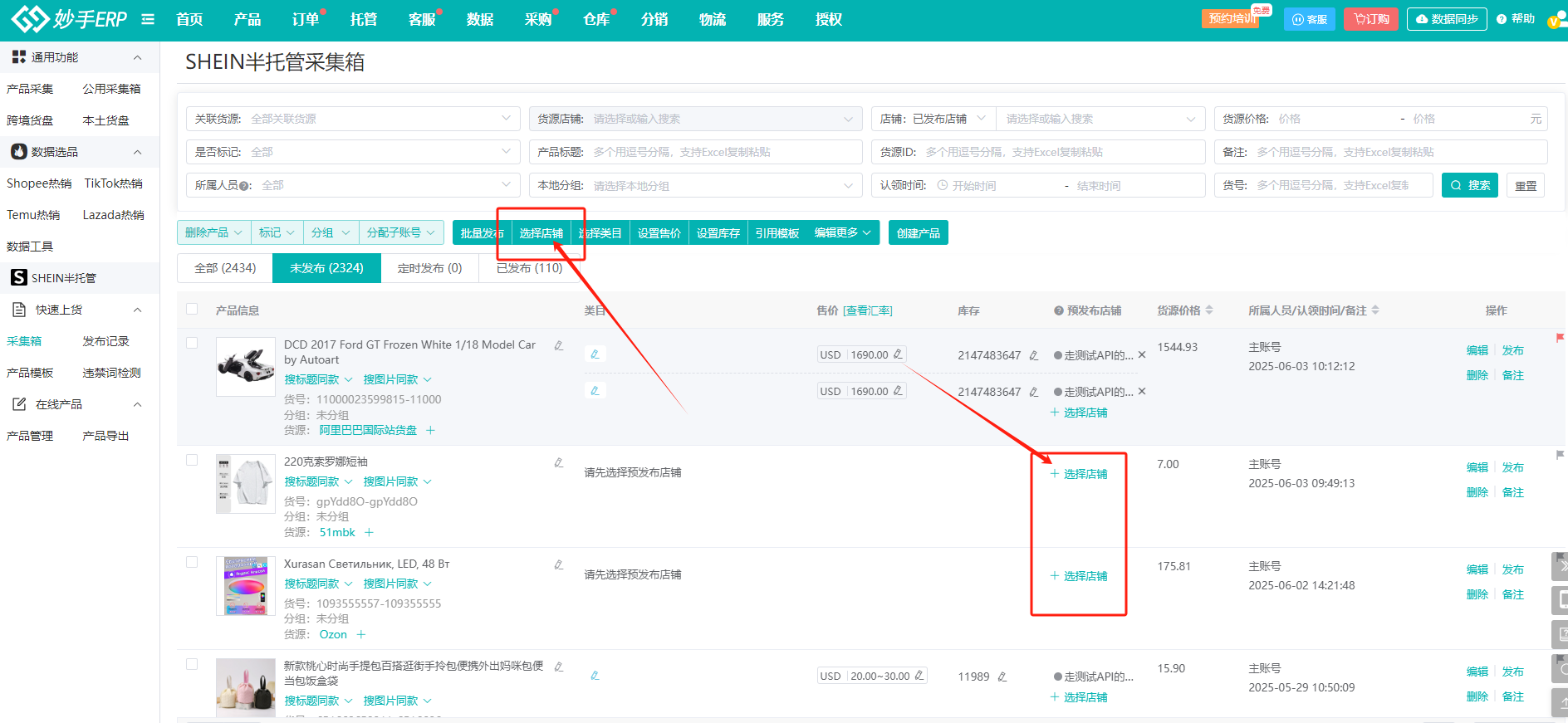Open the 帮助 help question icon
The width and height of the screenshot is (1568, 723).
1501,19
